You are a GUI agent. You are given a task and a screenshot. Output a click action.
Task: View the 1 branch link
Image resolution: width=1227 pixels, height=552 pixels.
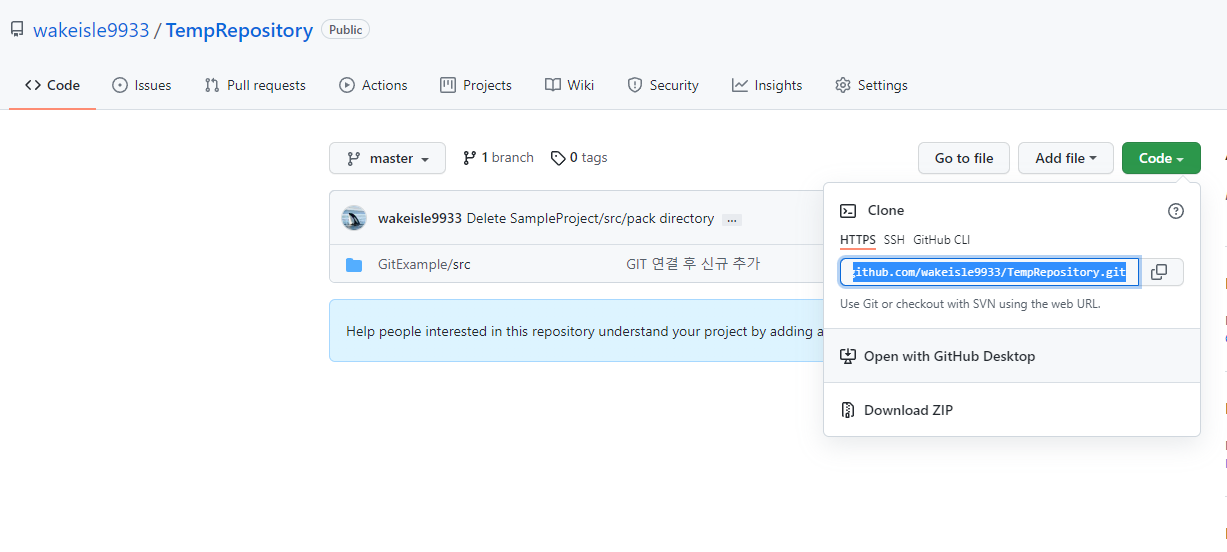(x=498, y=157)
